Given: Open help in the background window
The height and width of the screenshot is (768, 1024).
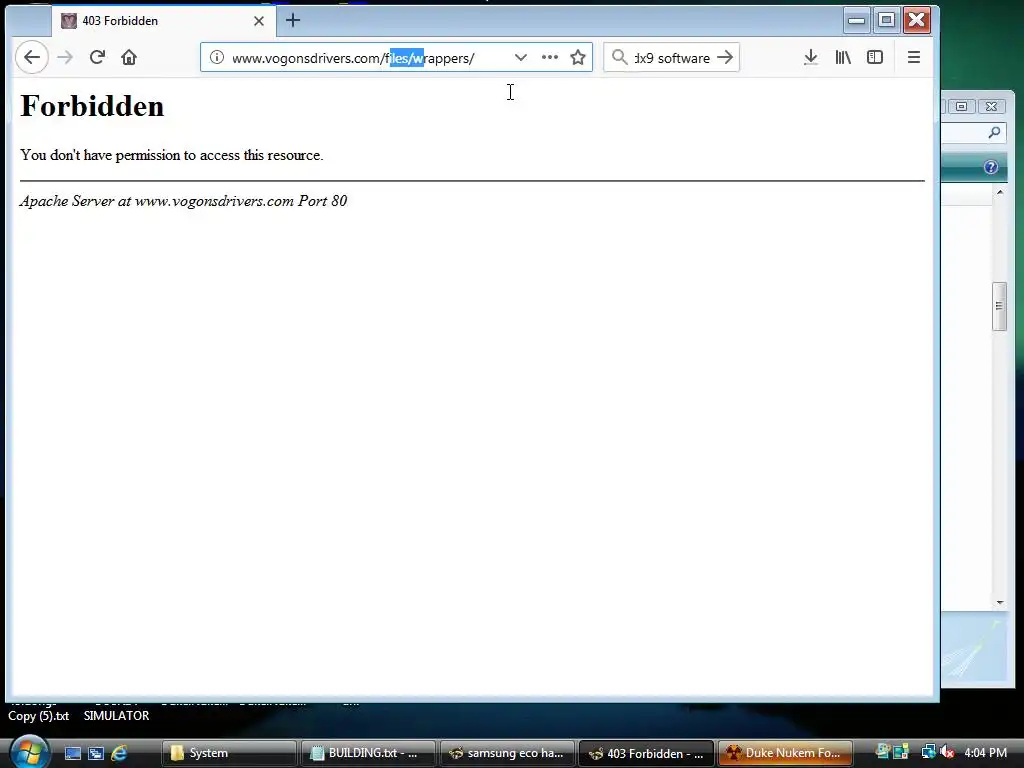Looking at the screenshot, I should coord(991,167).
